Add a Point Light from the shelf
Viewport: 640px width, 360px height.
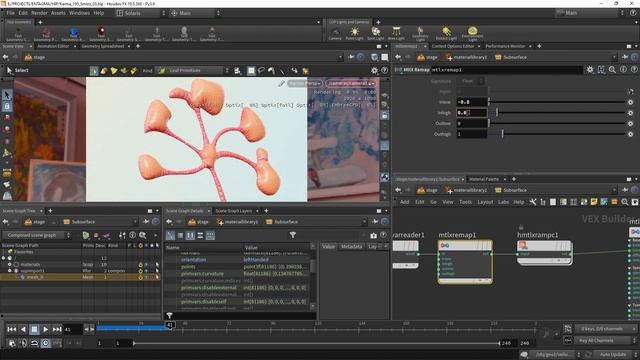(x=354, y=33)
